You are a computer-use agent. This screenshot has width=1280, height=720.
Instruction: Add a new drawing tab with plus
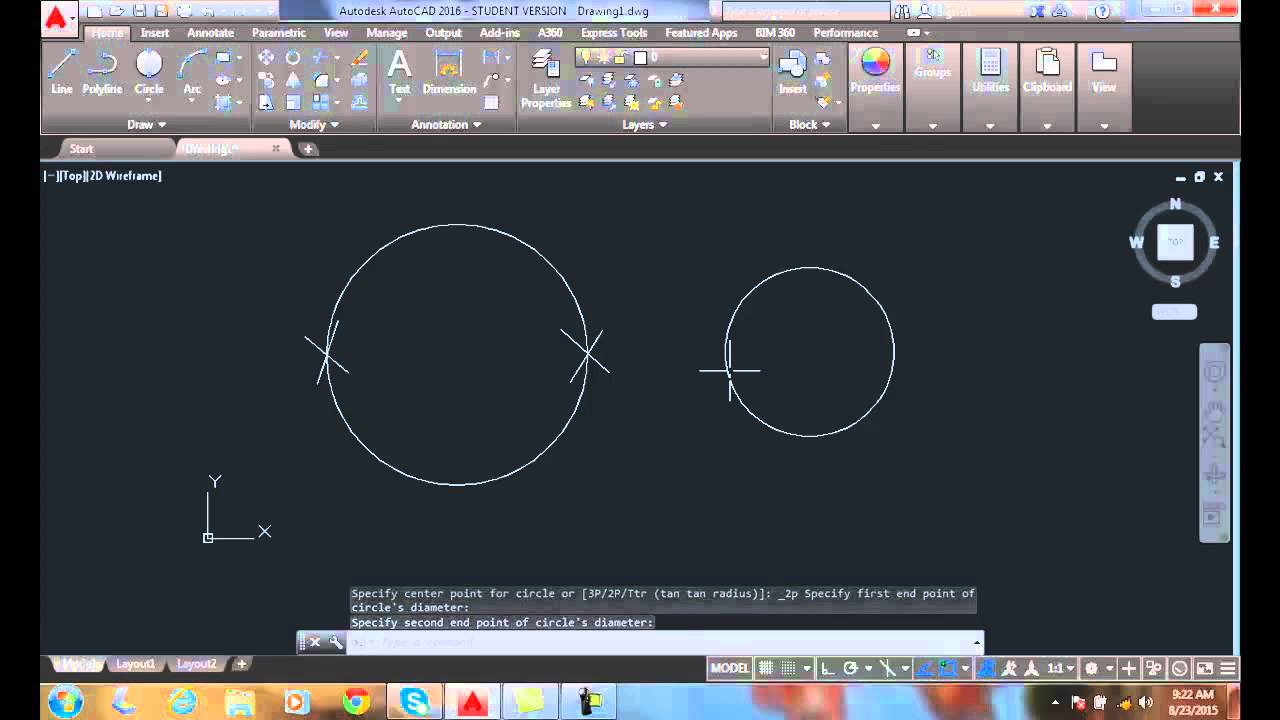(308, 149)
